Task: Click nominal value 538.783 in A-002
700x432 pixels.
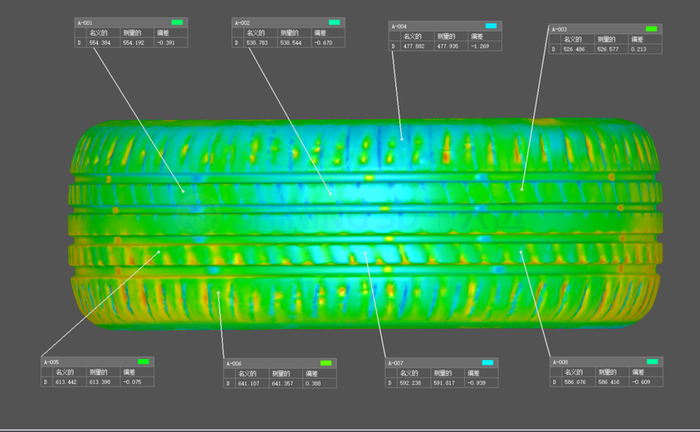Action: click(x=257, y=43)
